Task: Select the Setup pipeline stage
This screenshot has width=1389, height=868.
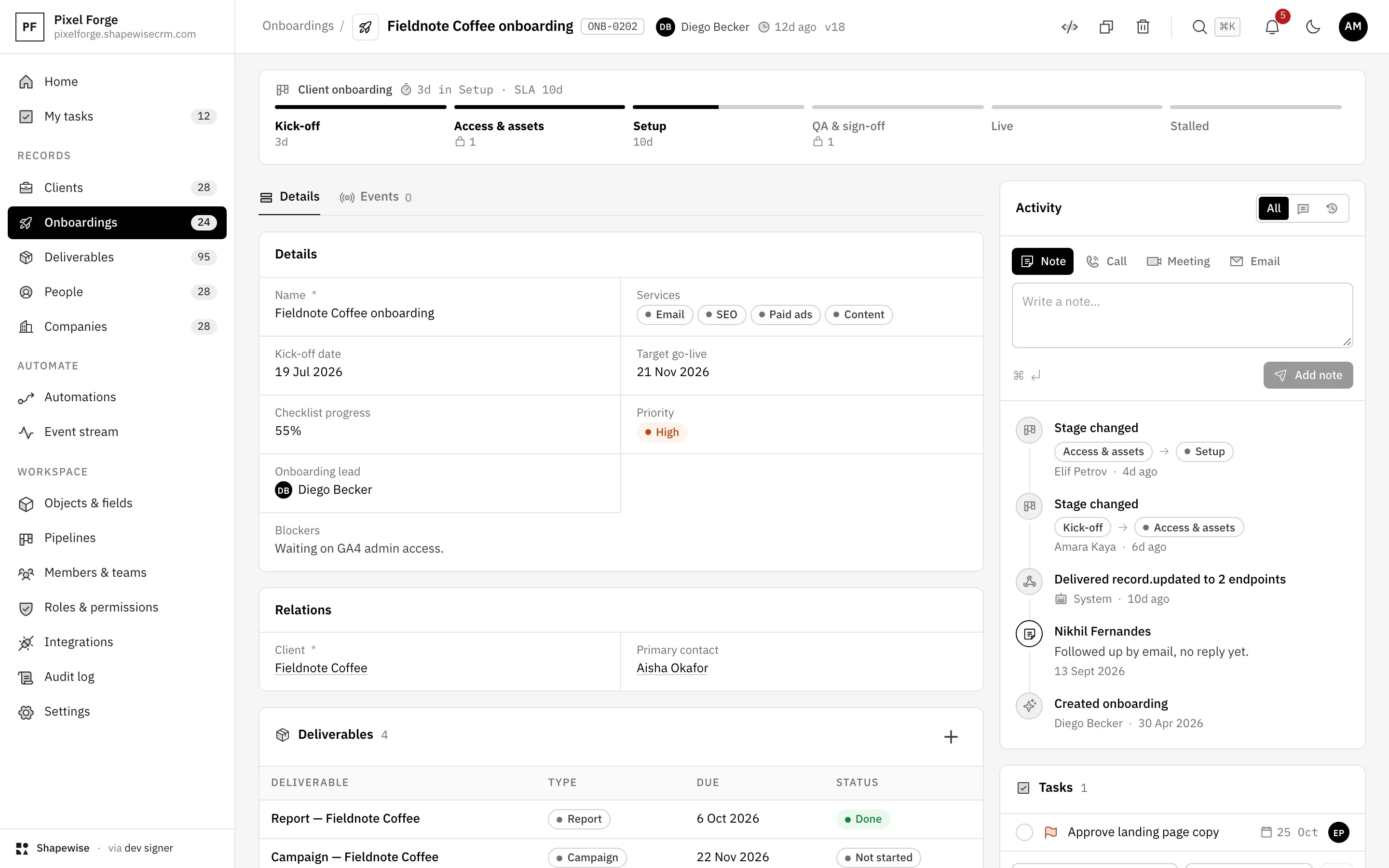Action: point(719,127)
